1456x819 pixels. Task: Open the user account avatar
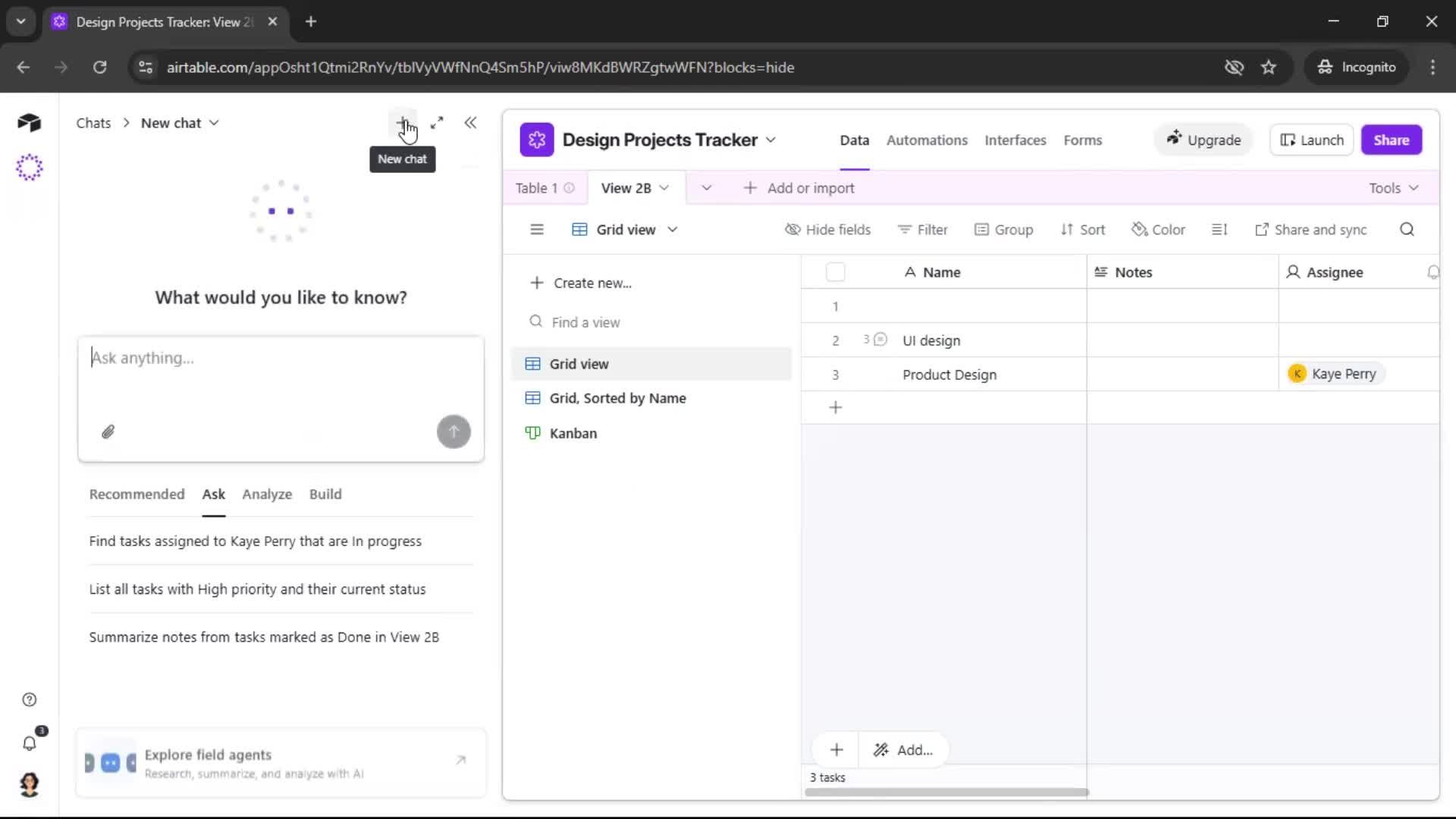tap(30, 785)
